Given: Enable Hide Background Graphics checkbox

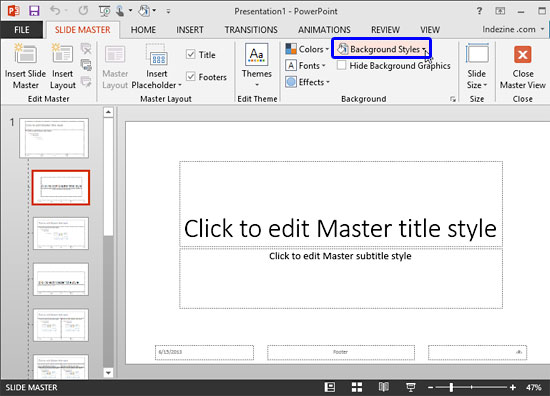Looking at the screenshot, I should 341,65.
